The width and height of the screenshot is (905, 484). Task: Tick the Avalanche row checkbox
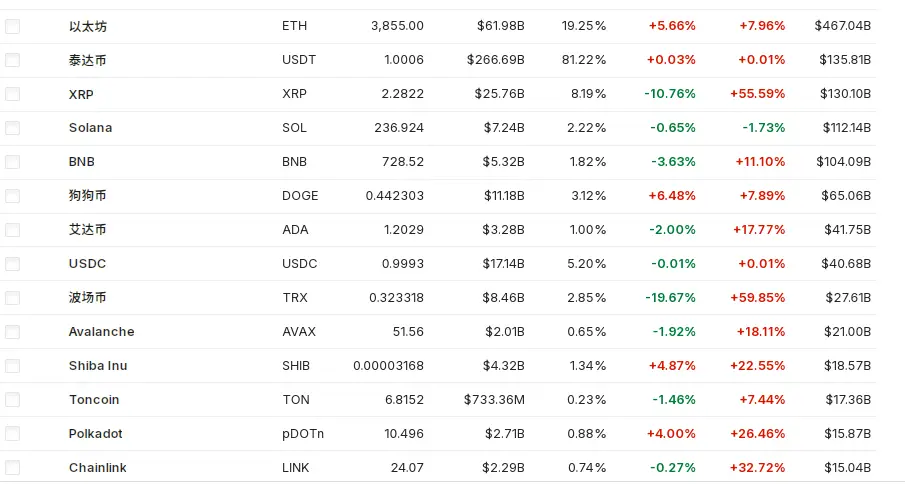pos(12,332)
